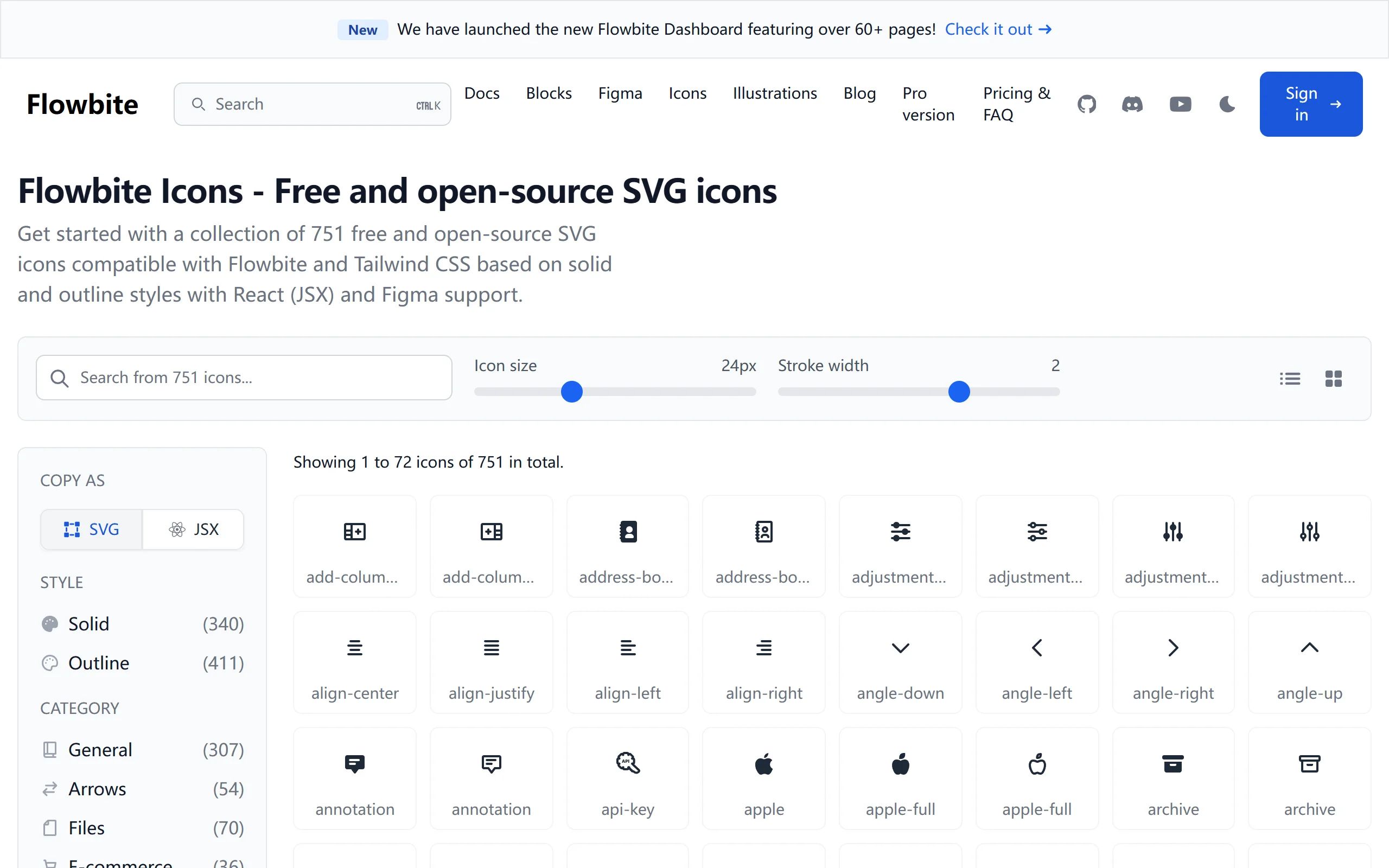The image size is (1389, 868).
Task: Select the align-left icon card
Action: point(628,662)
